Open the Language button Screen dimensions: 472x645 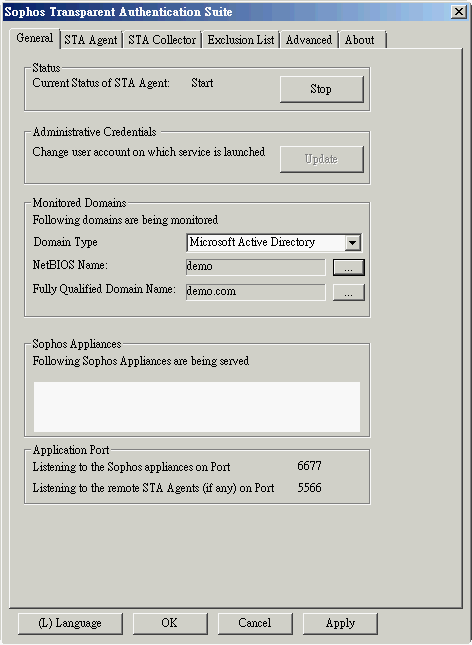70,624
